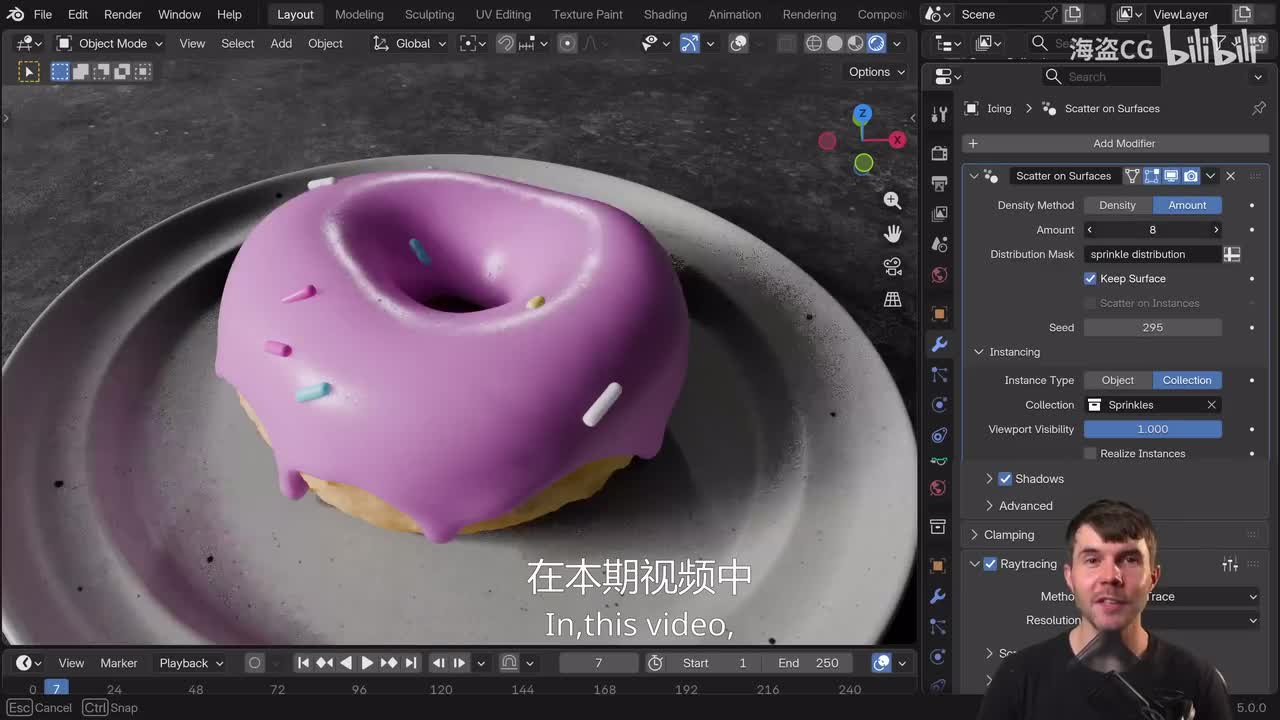Select the tweak select tool icon
Screen dimensions: 1280x720
[x=29, y=71]
